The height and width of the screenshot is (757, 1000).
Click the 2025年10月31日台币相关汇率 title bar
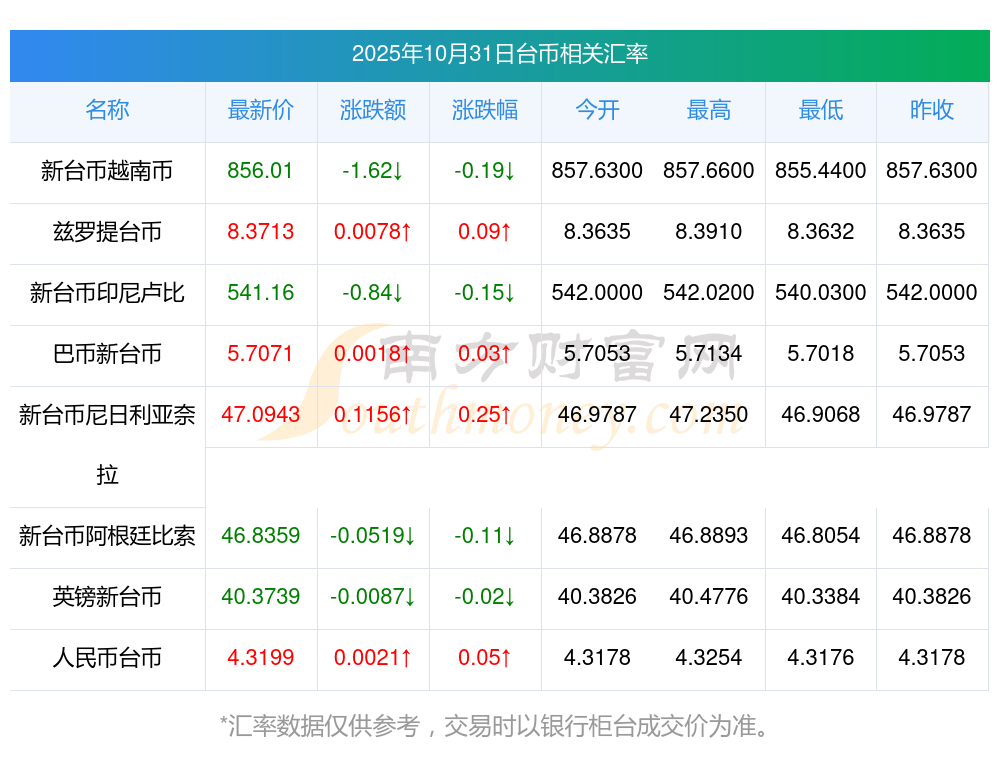tap(499, 54)
